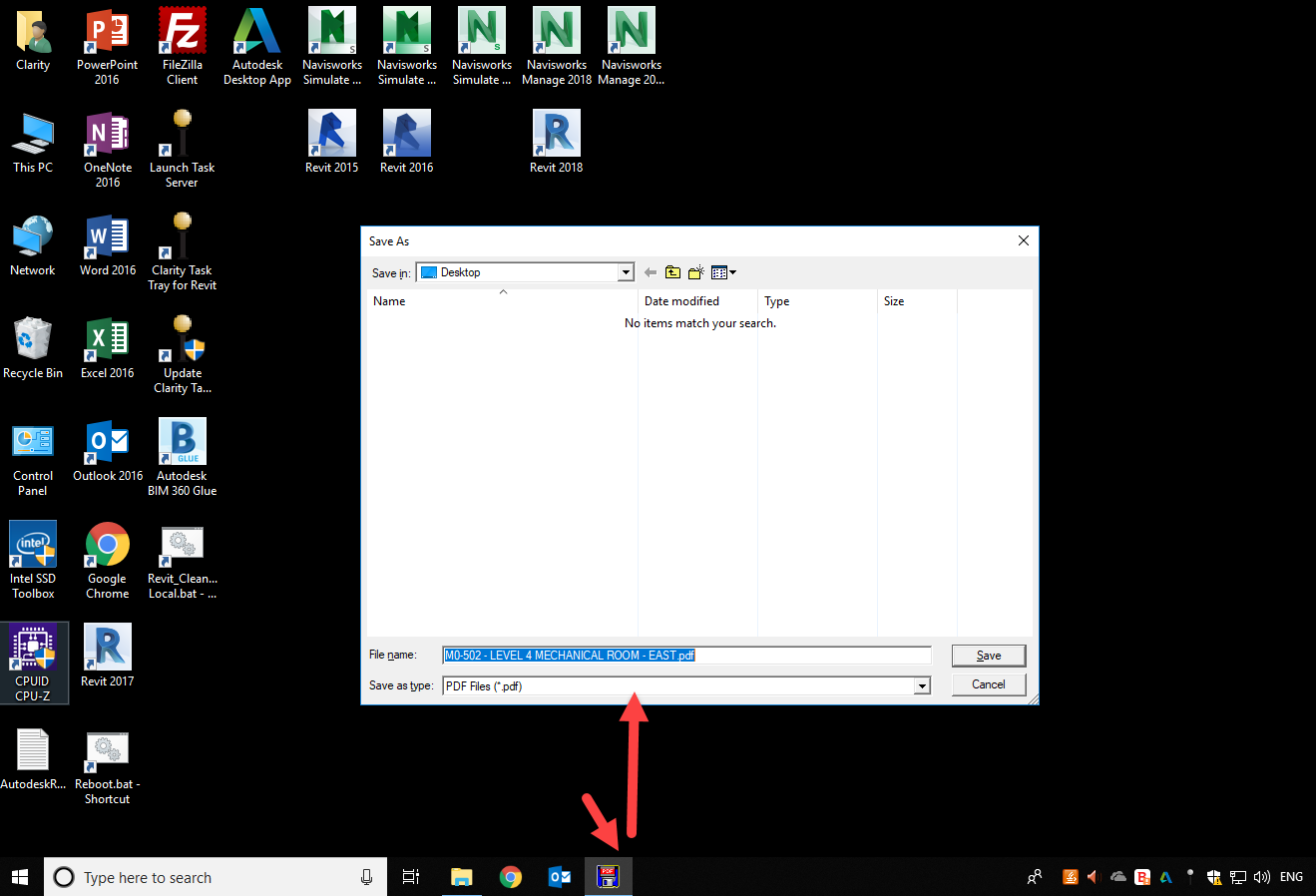Expand the Save in Desktop dropdown

point(626,272)
